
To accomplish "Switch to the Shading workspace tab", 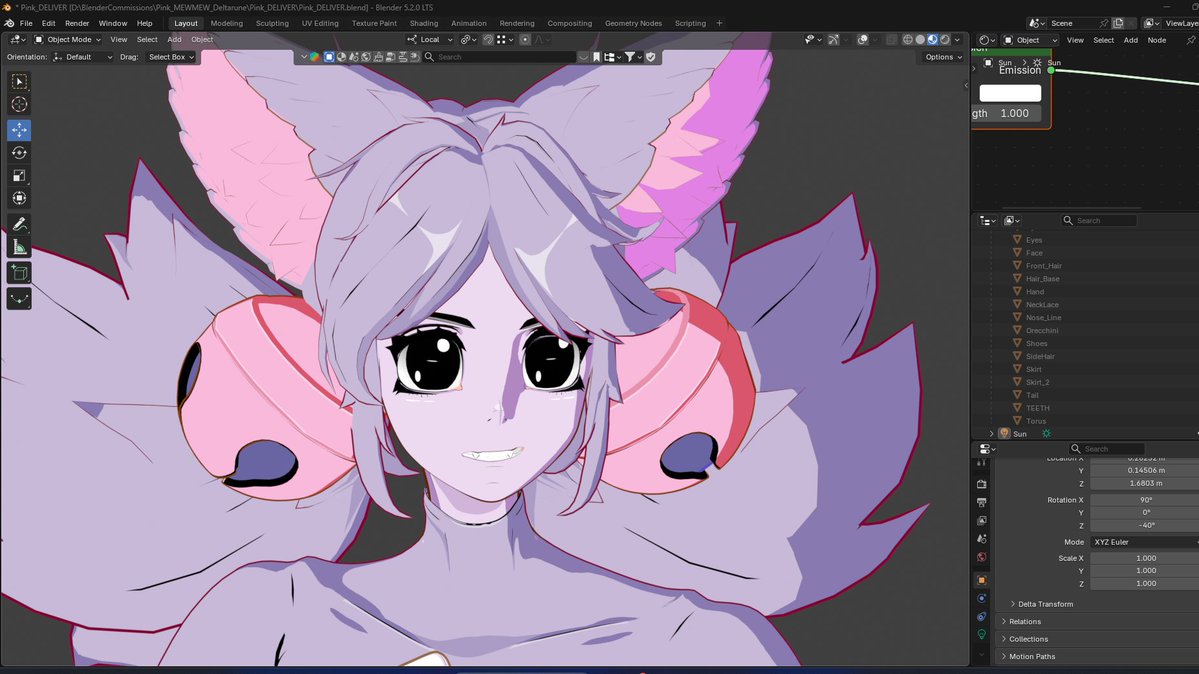I will pos(424,23).
